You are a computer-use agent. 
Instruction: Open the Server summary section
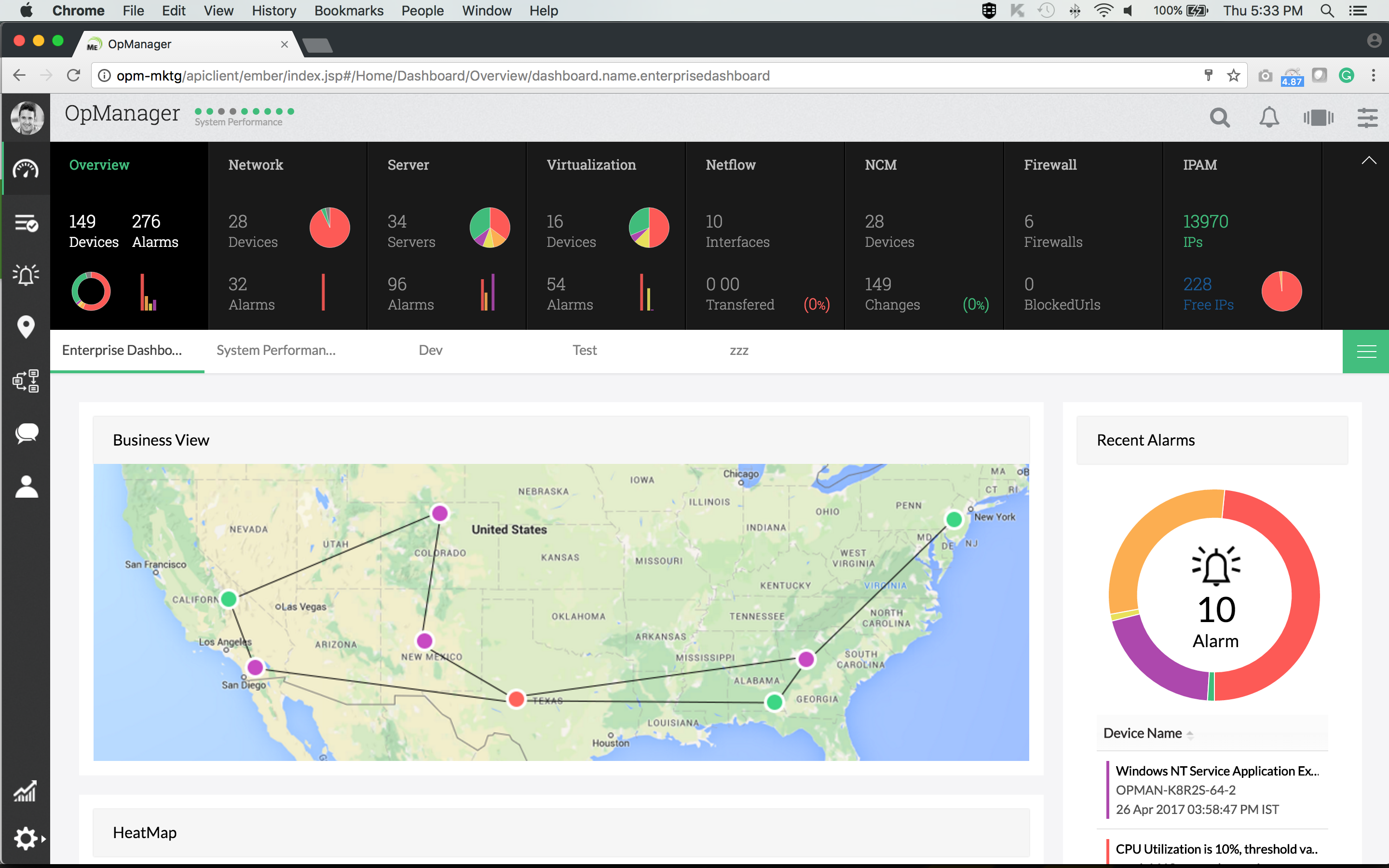408,165
